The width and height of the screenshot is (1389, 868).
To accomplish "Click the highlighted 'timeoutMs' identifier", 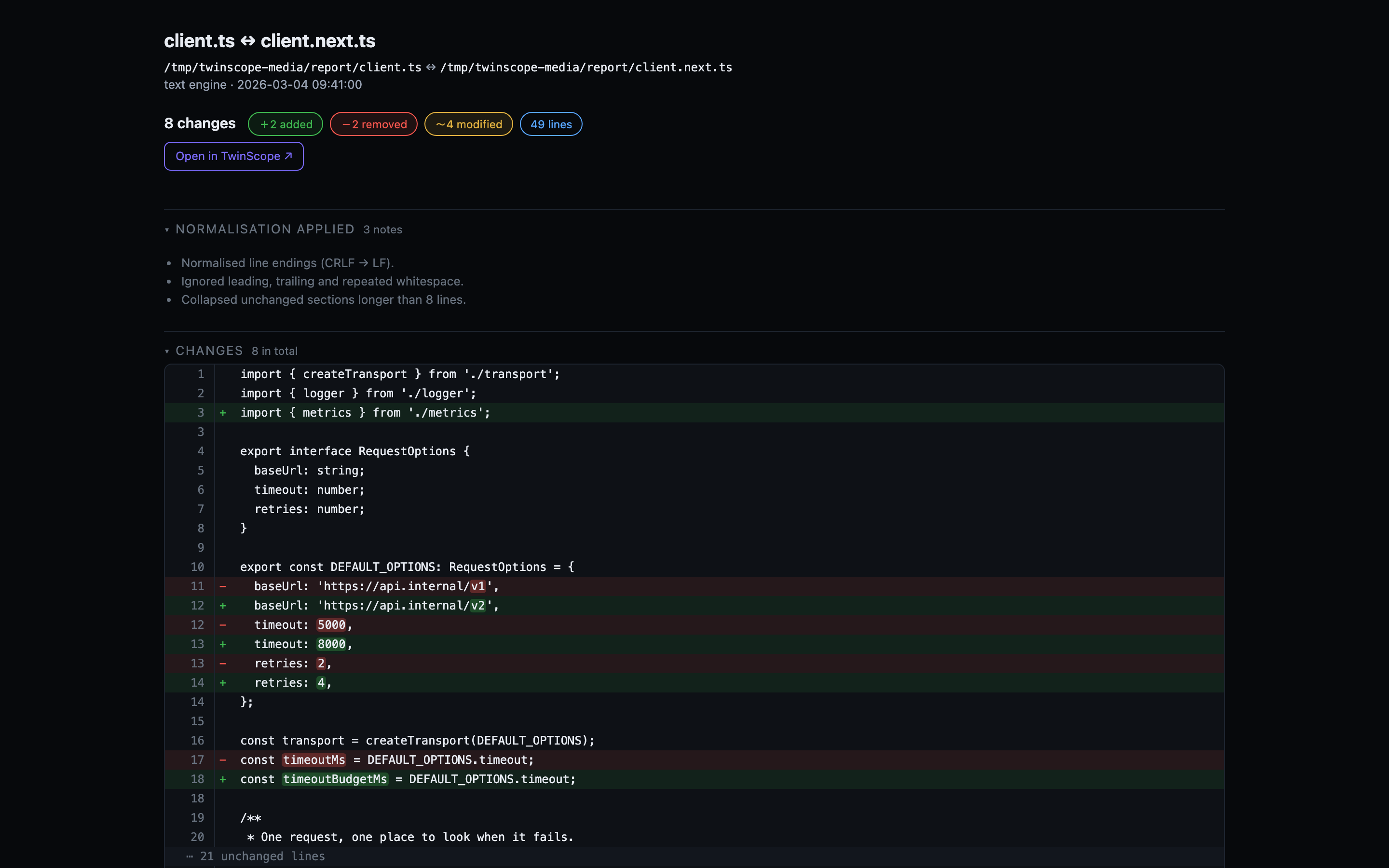I will [314, 760].
